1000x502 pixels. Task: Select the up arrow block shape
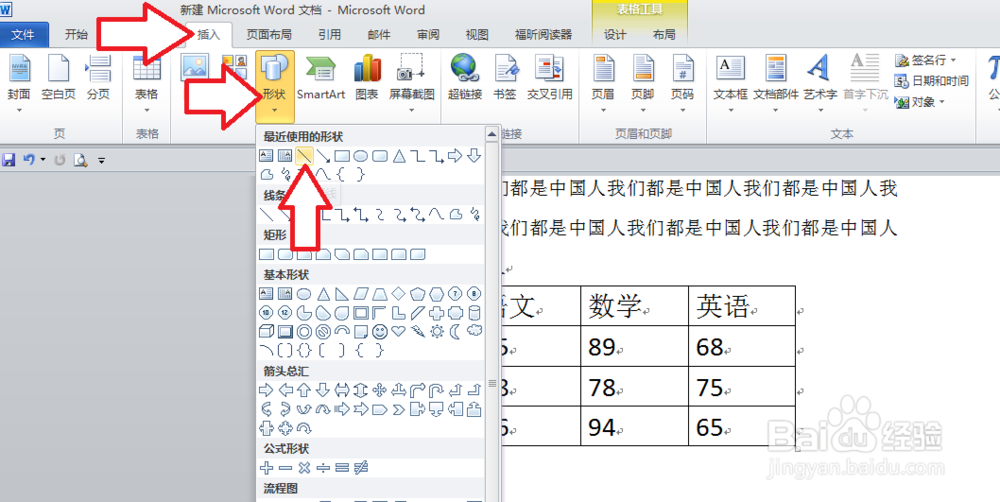point(304,390)
